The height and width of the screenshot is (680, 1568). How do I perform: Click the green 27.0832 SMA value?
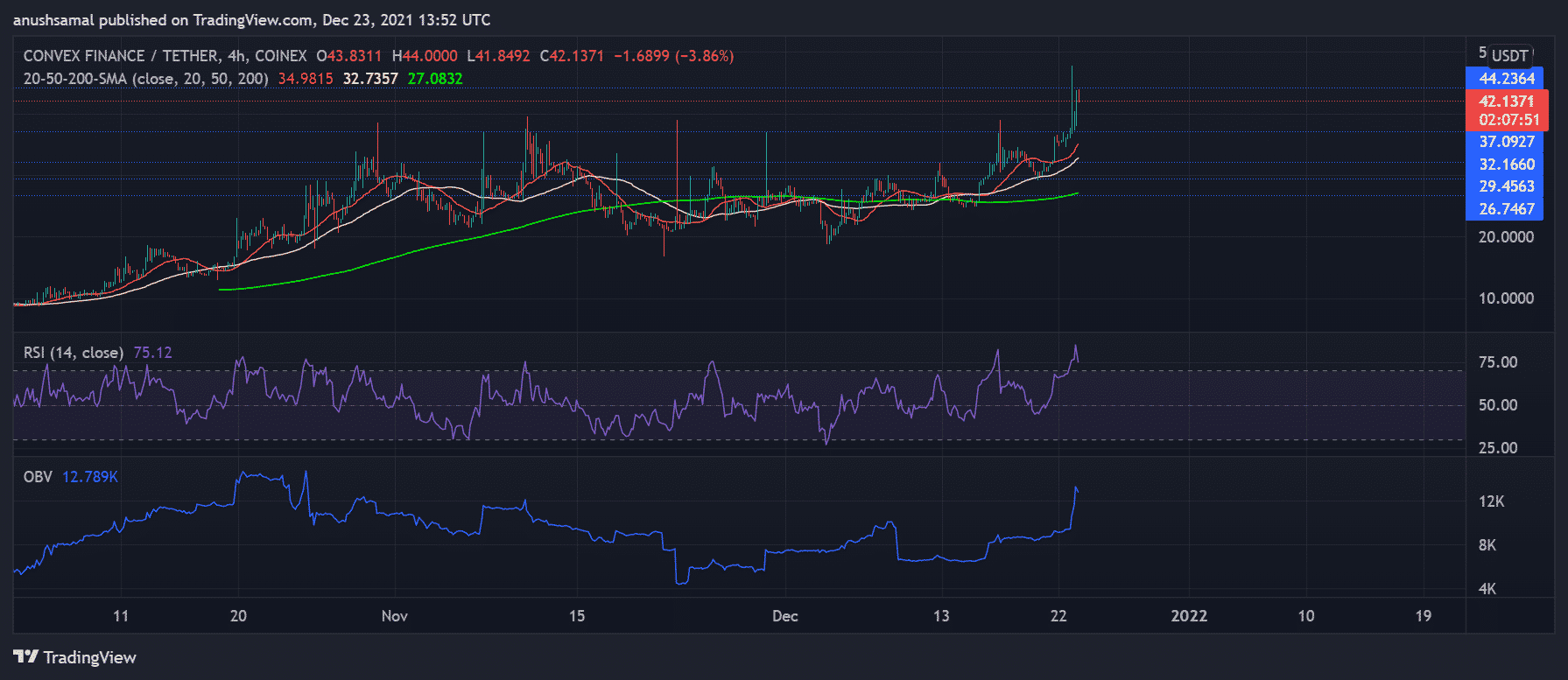(435, 79)
